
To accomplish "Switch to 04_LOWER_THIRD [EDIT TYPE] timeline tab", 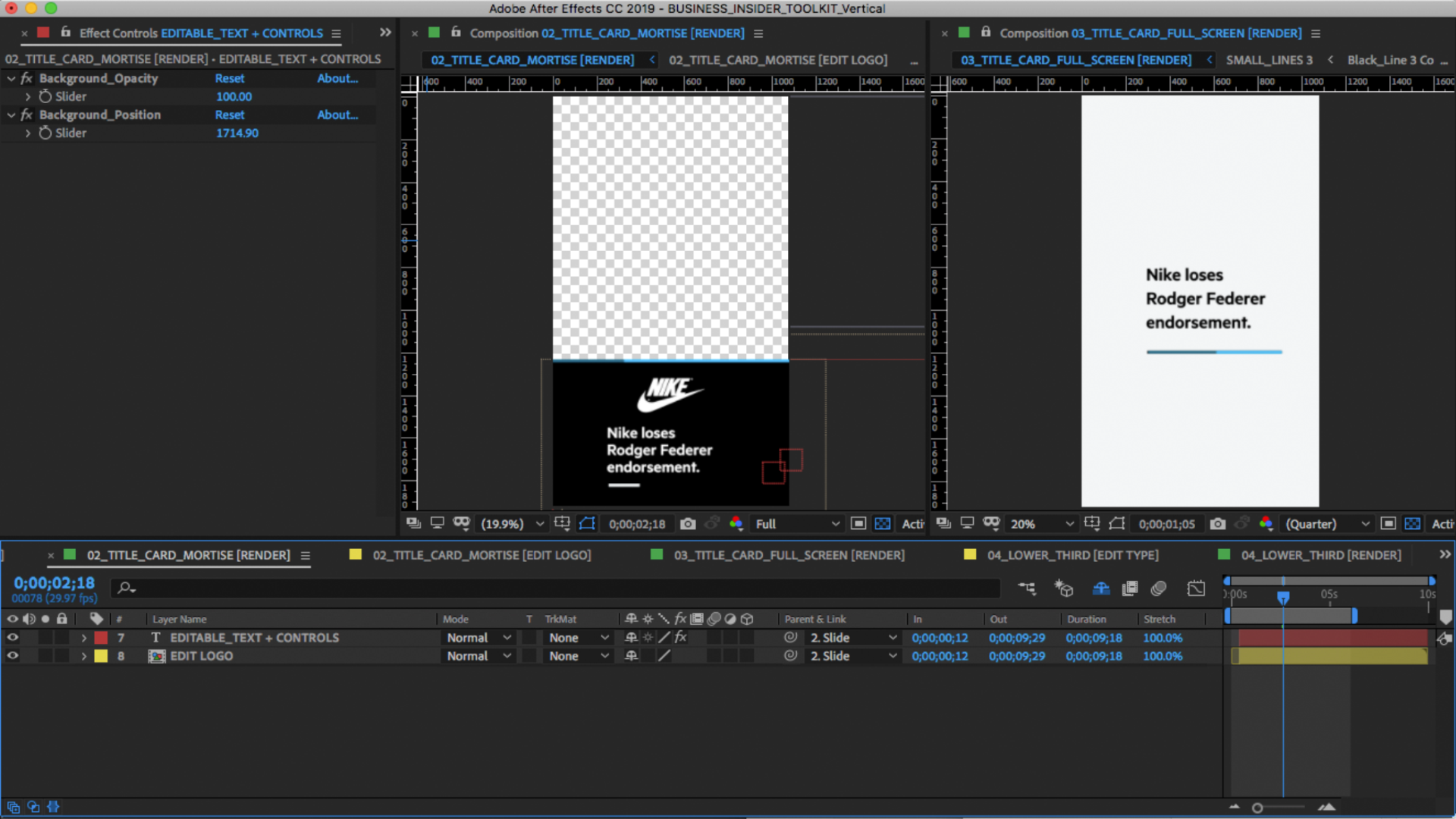I will 1073,555.
